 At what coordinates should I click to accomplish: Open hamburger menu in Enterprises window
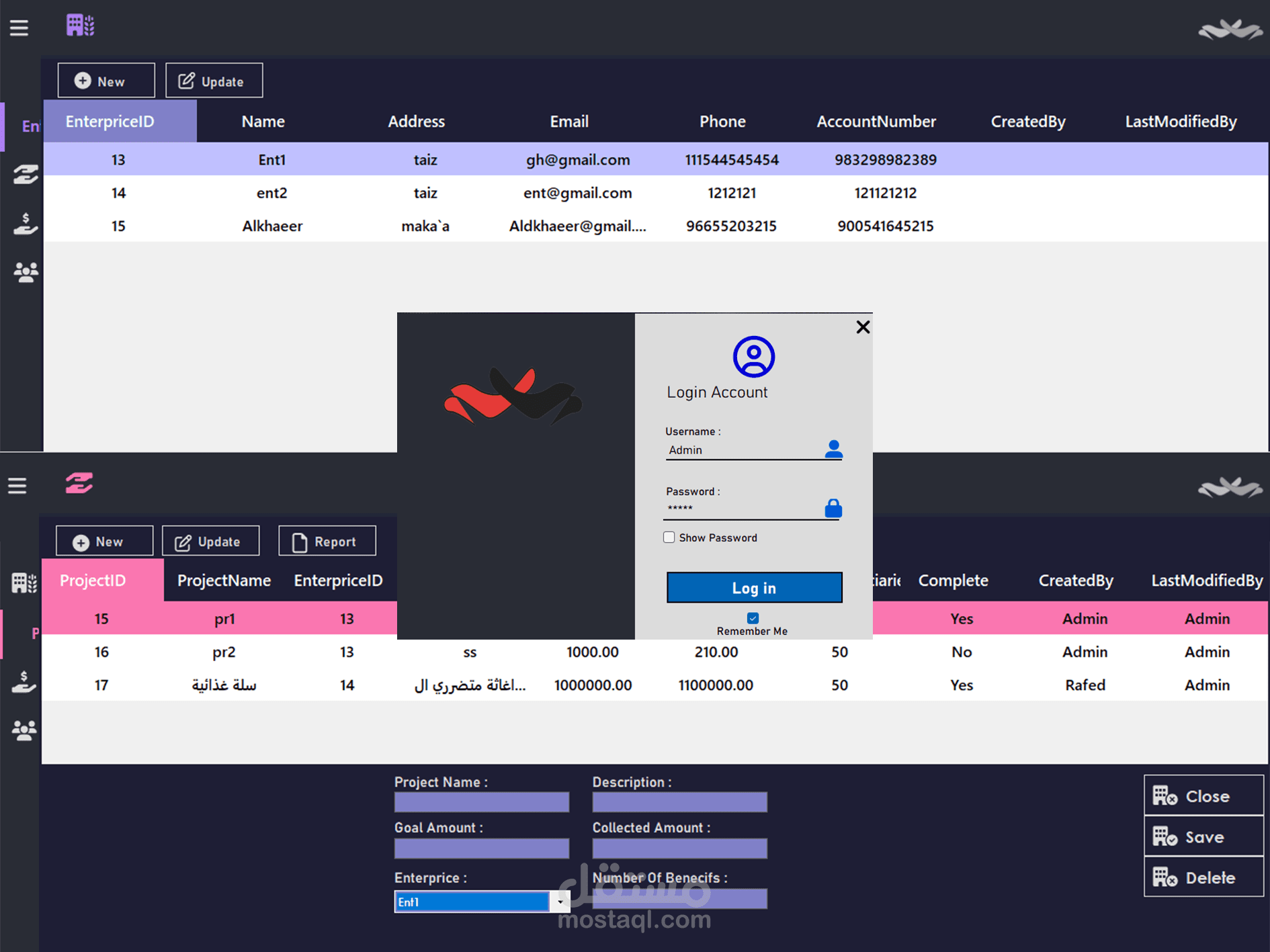(19, 28)
